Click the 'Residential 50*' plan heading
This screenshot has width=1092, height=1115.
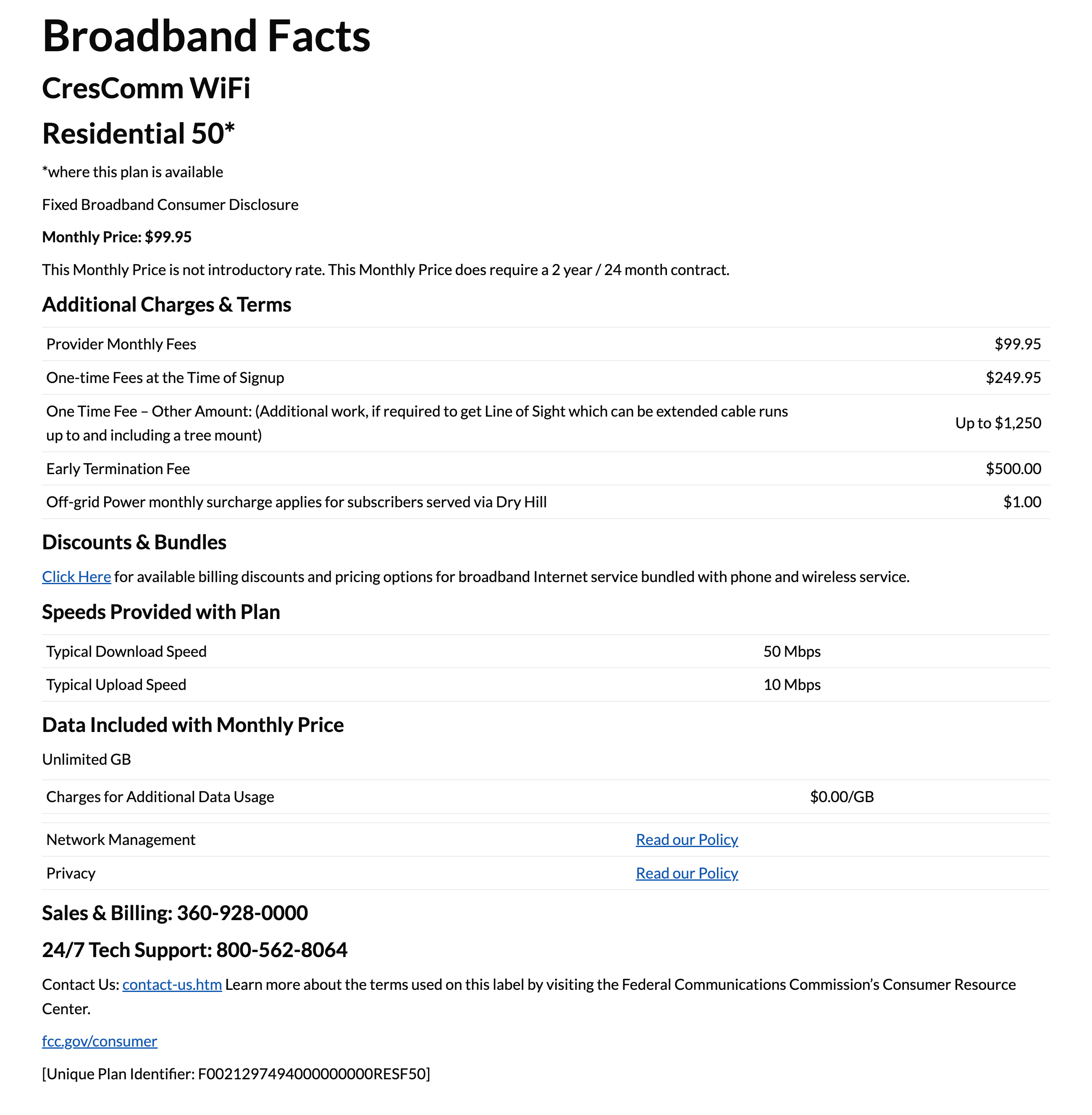138,134
